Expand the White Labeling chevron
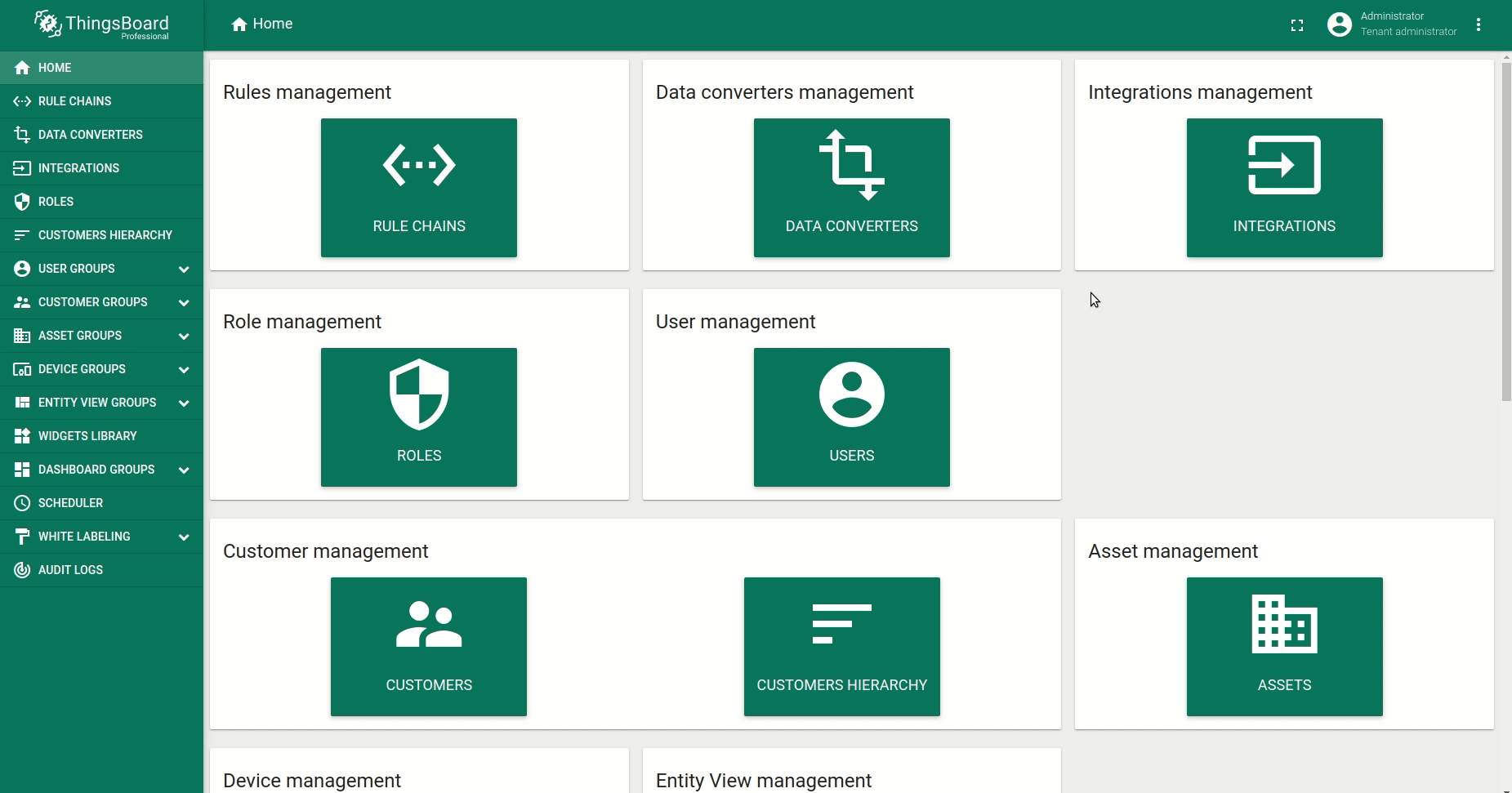1512x793 pixels. point(184,537)
